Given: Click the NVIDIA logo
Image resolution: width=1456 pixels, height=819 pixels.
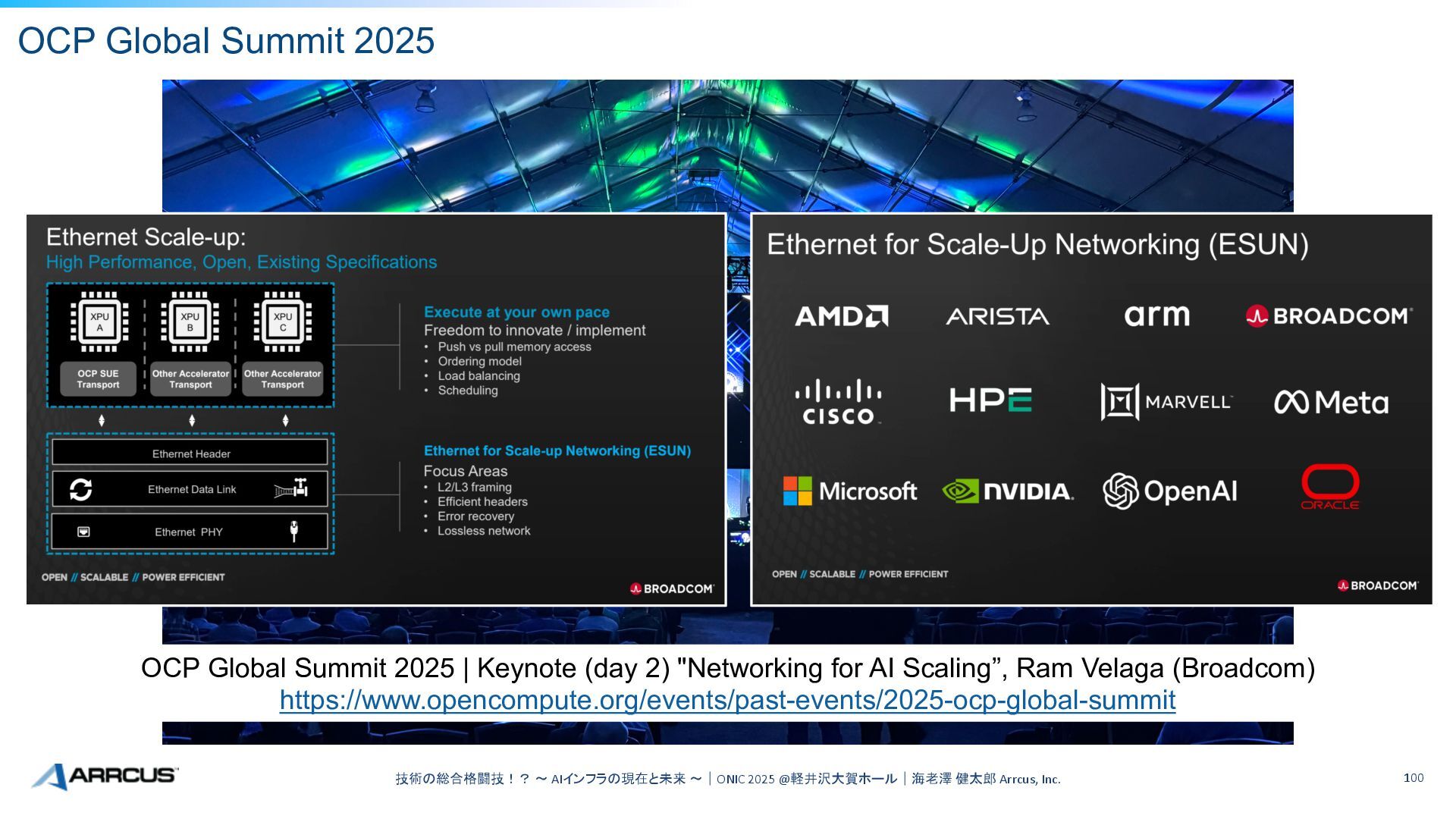Looking at the screenshot, I should (x=1008, y=491).
